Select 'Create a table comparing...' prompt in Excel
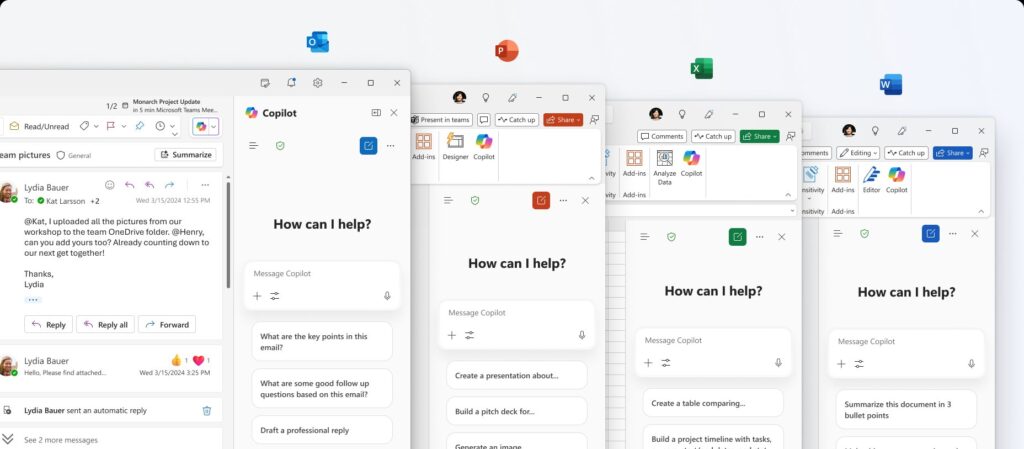 712,403
